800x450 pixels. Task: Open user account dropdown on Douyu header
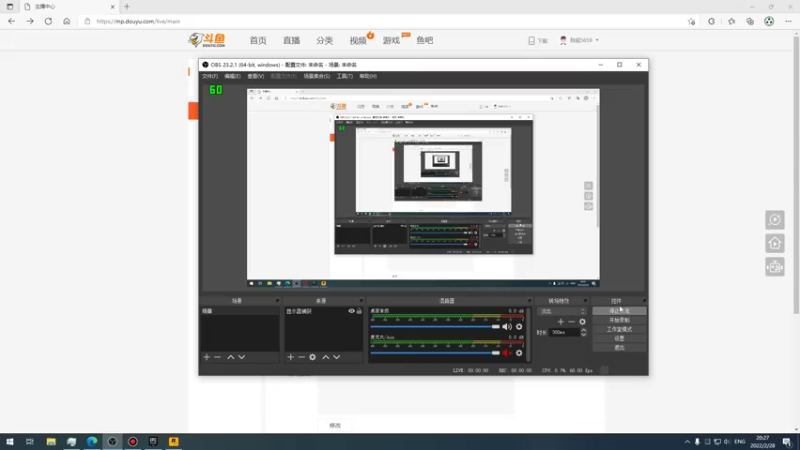pyautogui.click(x=580, y=40)
